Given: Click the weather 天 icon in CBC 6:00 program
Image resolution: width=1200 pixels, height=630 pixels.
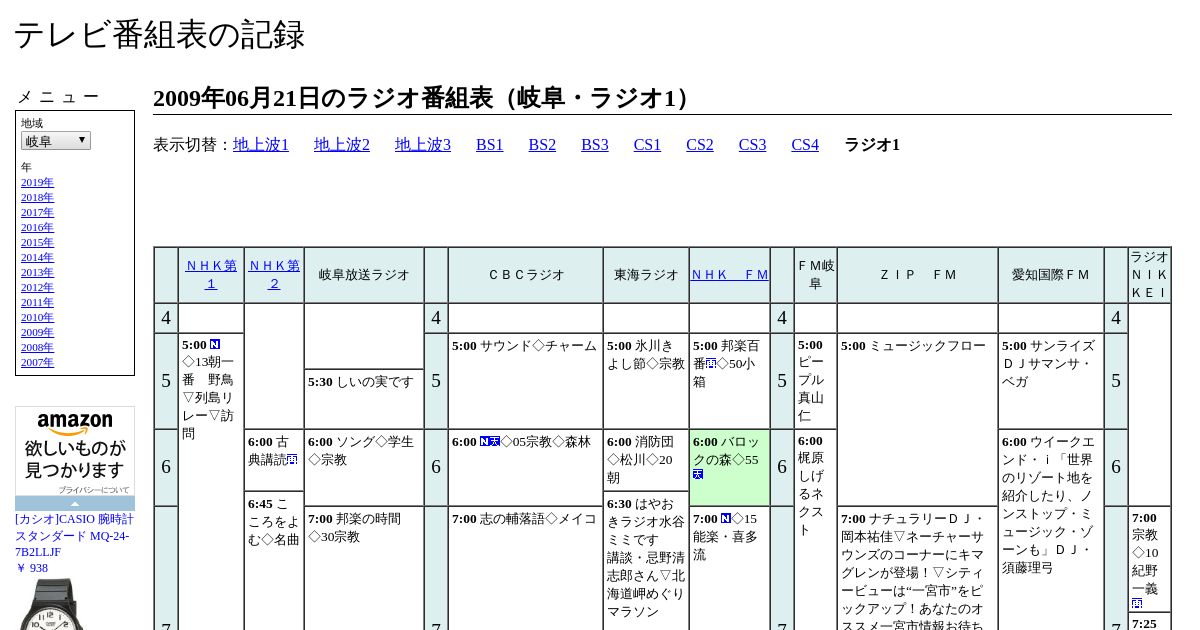Looking at the screenshot, I should click(495, 441).
